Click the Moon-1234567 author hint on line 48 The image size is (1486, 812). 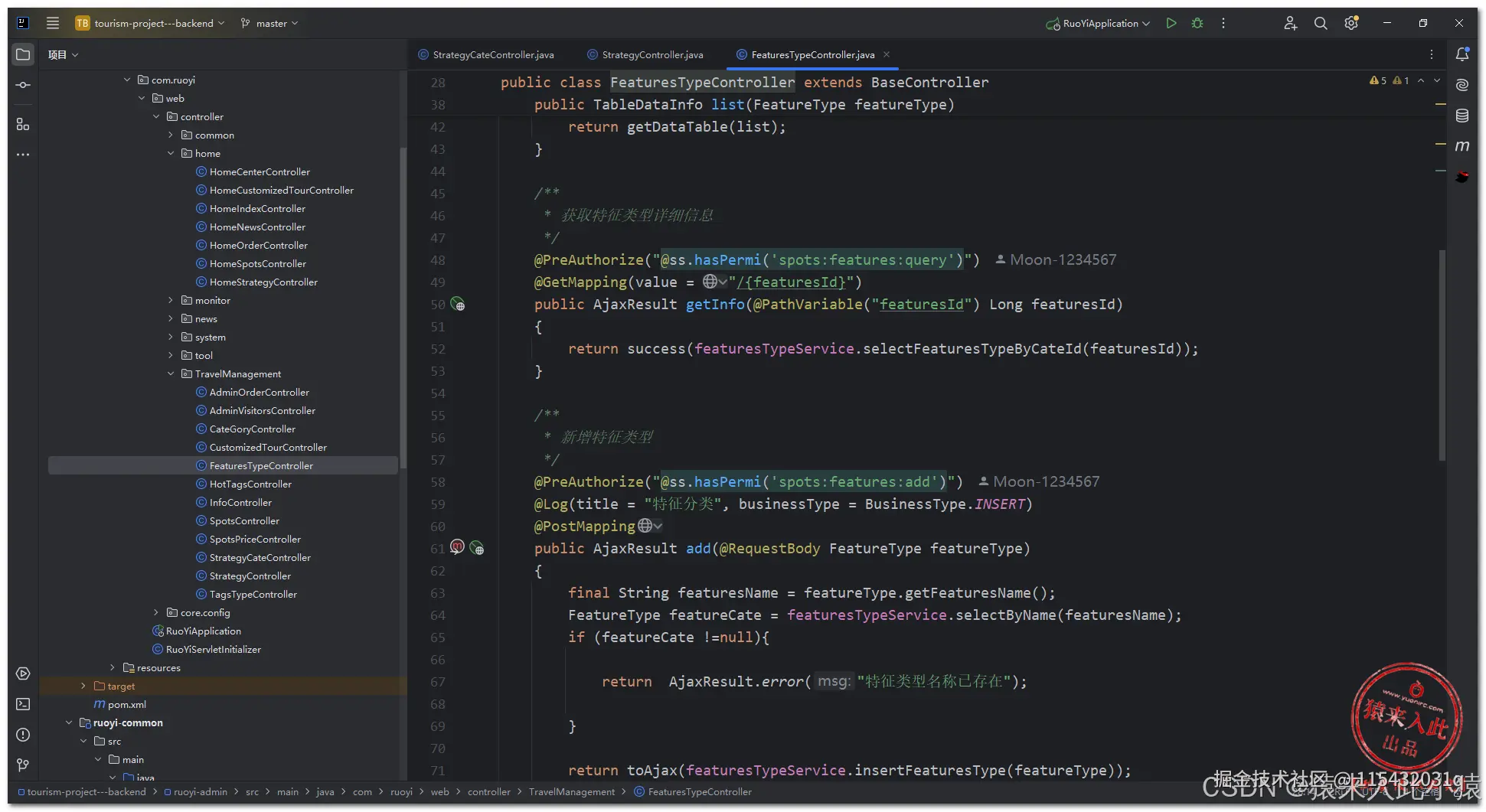point(1056,259)
